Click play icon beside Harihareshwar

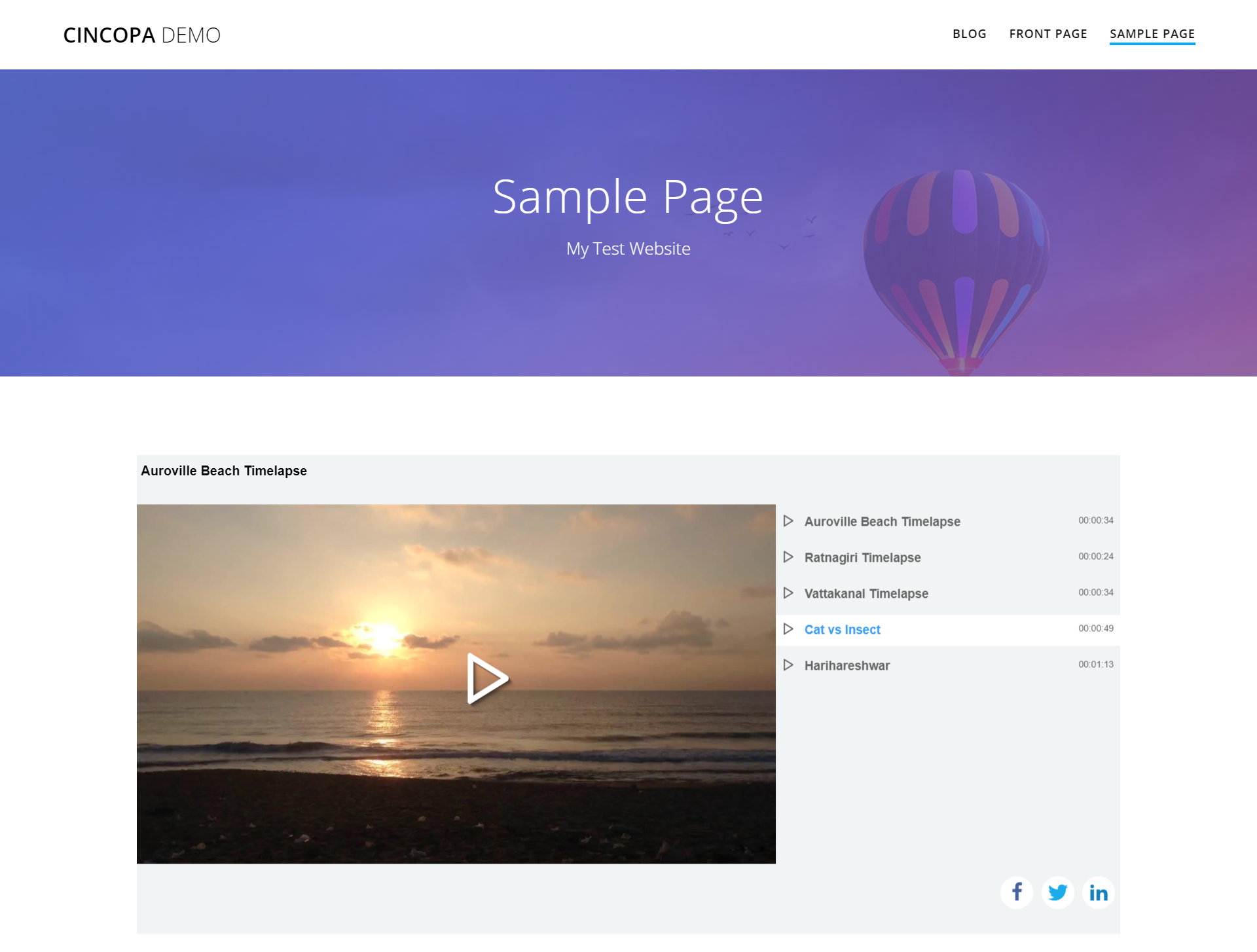[x=788, y=665]
